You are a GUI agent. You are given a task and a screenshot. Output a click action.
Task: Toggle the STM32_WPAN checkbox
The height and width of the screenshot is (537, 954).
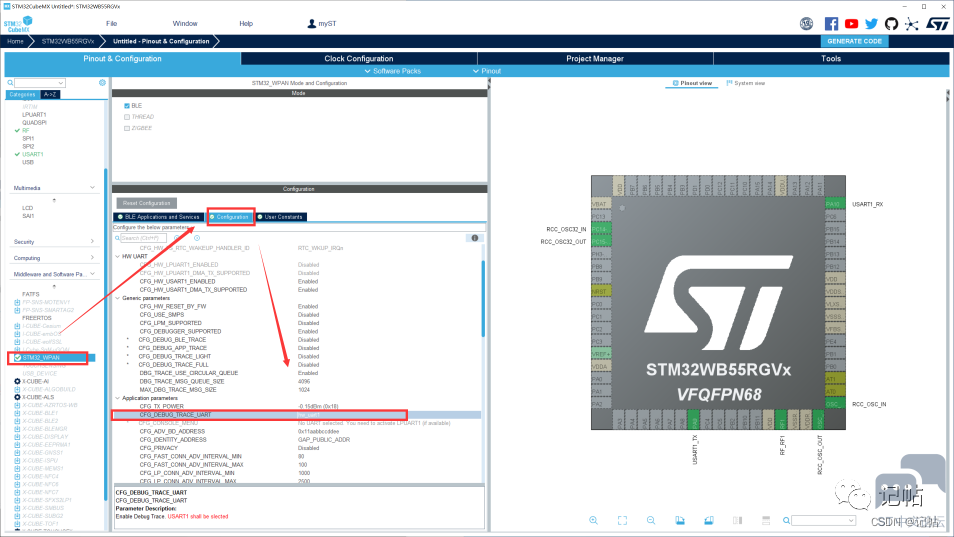point(18,358)
